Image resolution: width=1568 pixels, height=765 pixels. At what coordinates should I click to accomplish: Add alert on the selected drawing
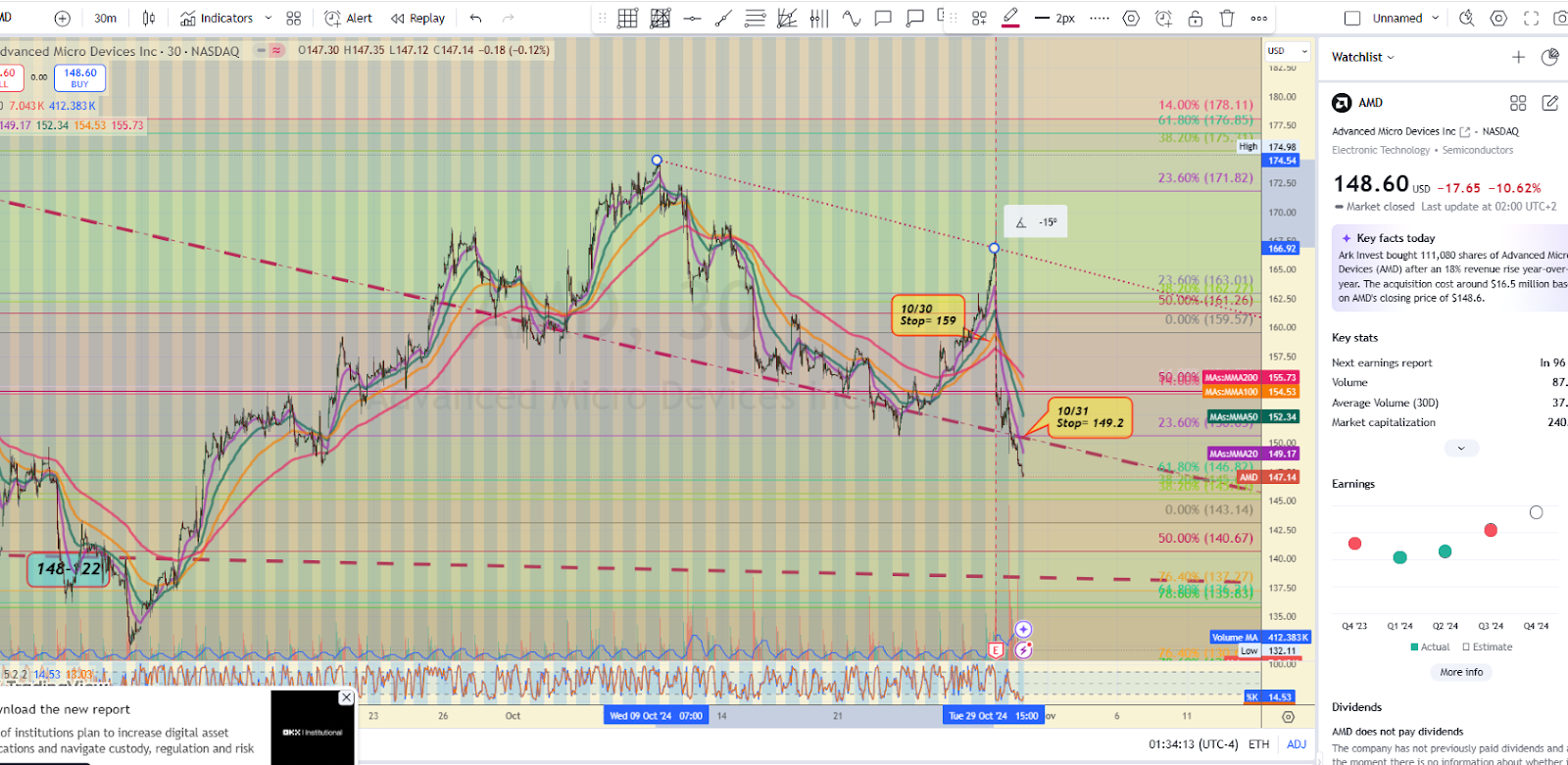click(x=1163, y=18)
